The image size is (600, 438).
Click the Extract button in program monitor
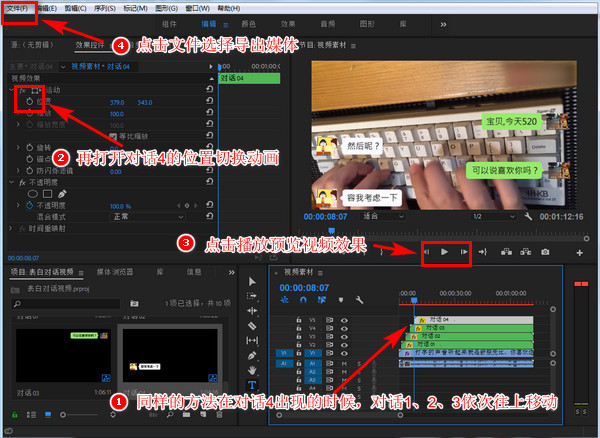point(526,251)
